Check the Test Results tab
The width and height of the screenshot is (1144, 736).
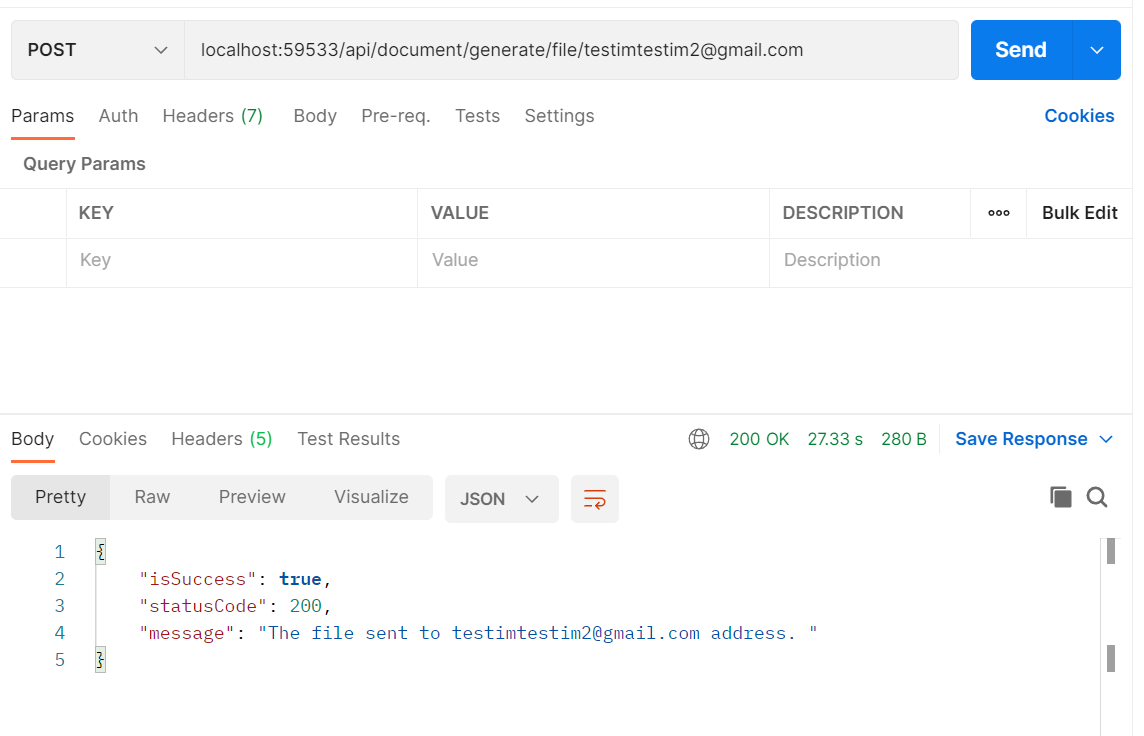(x=348, y=438)
